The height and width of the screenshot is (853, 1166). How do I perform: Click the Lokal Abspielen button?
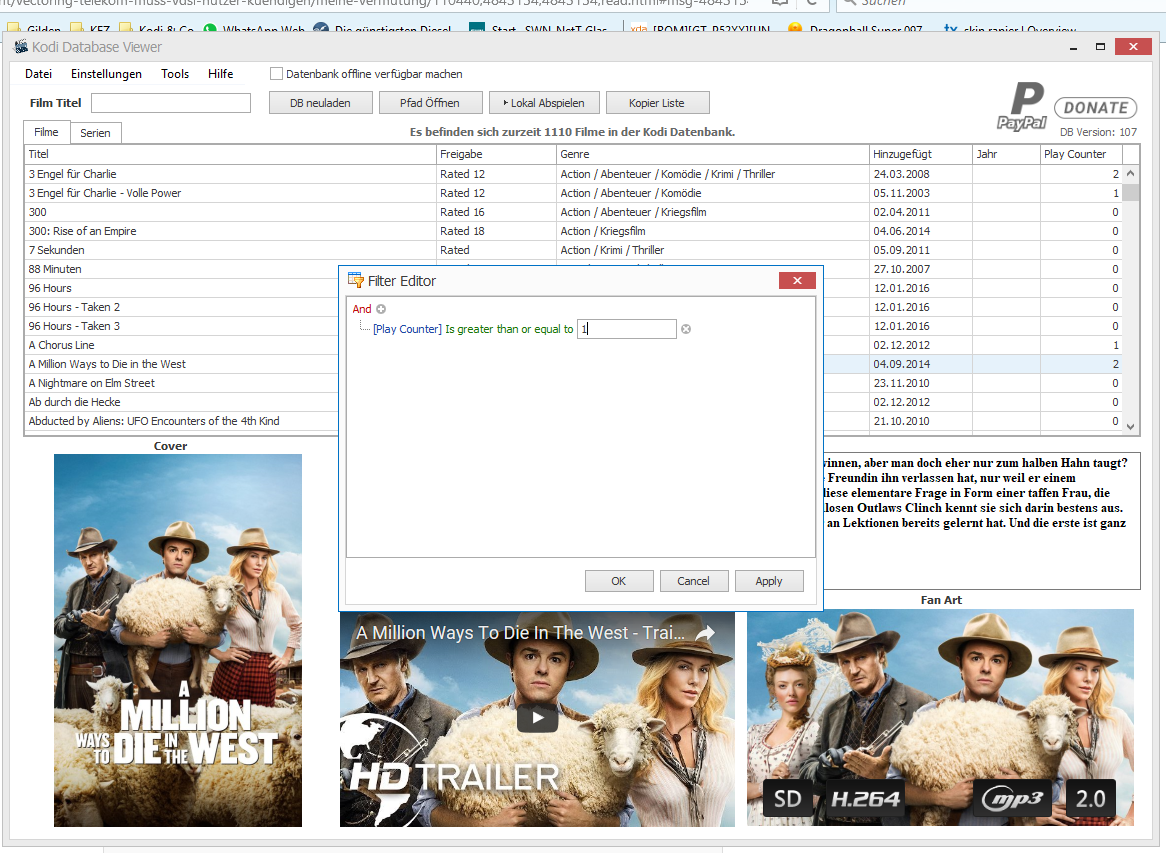tap(544, 103)
